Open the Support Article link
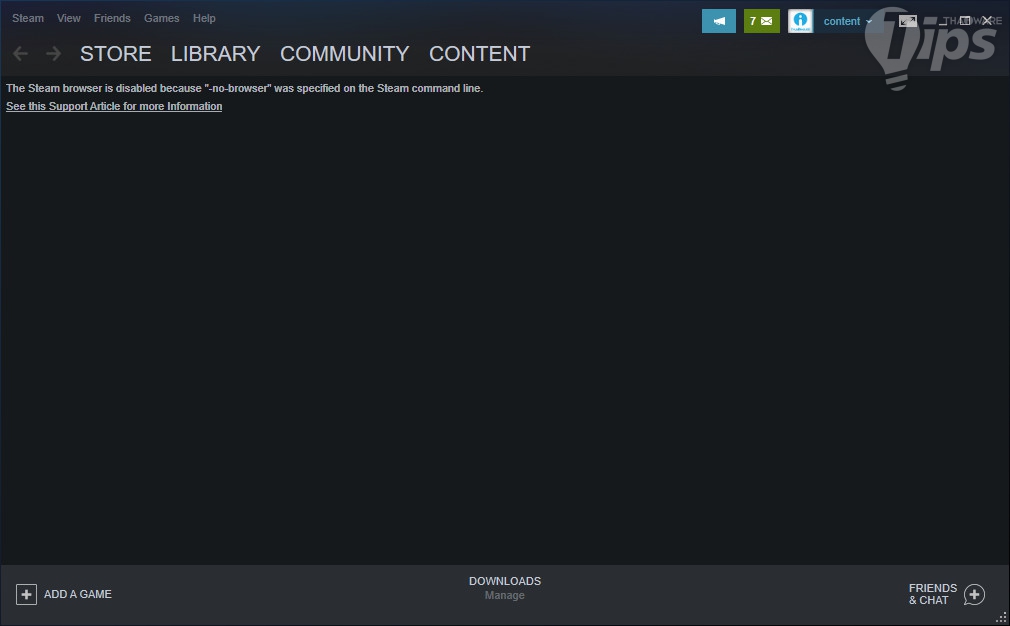The height and width of the screenshot is (626, 1010). click(x=114, y=106)
